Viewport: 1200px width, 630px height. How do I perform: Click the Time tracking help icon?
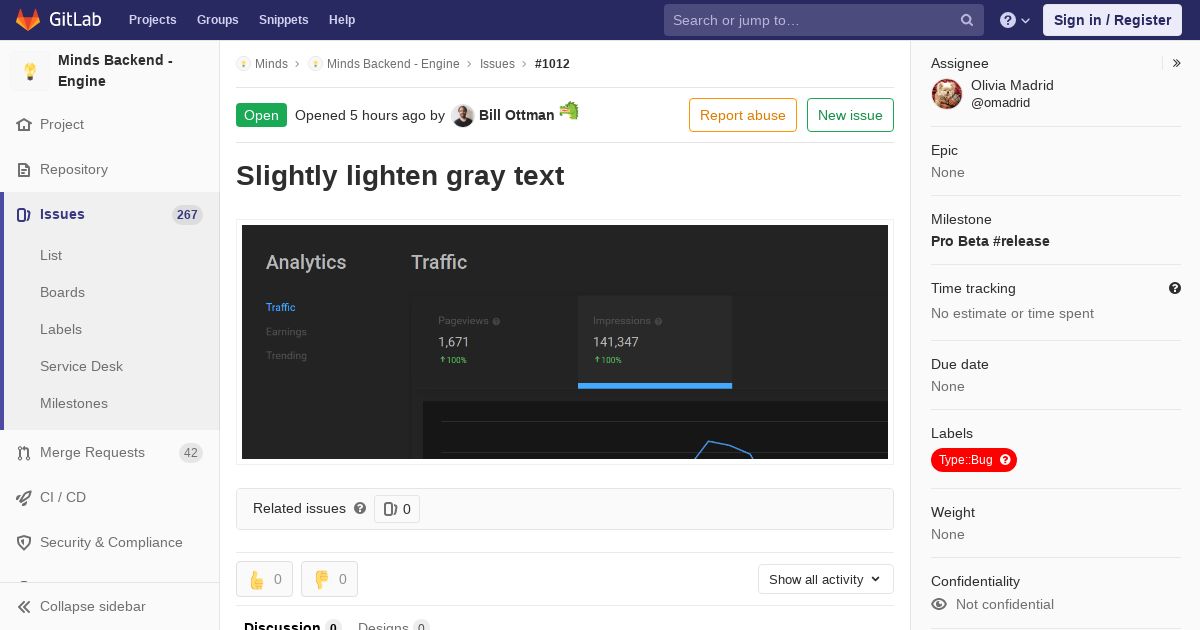point(1175,288)
